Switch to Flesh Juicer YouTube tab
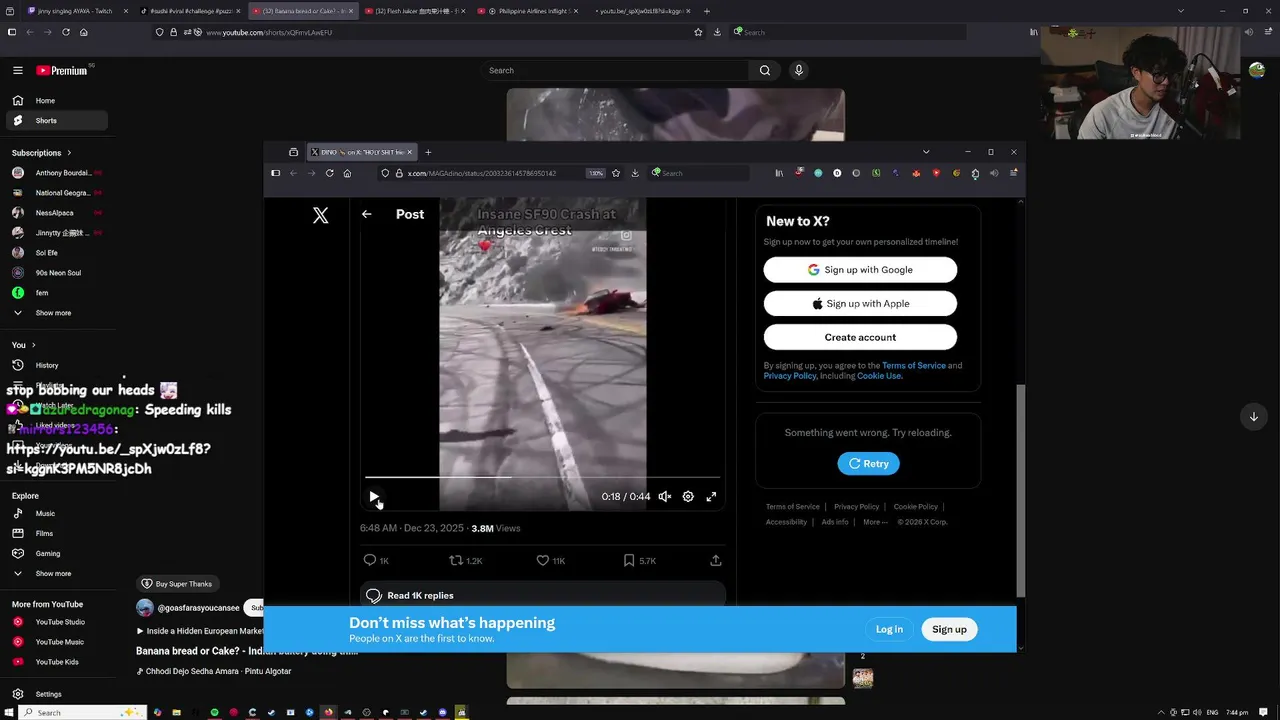The image size is (1280, 720). click(415, 11)
